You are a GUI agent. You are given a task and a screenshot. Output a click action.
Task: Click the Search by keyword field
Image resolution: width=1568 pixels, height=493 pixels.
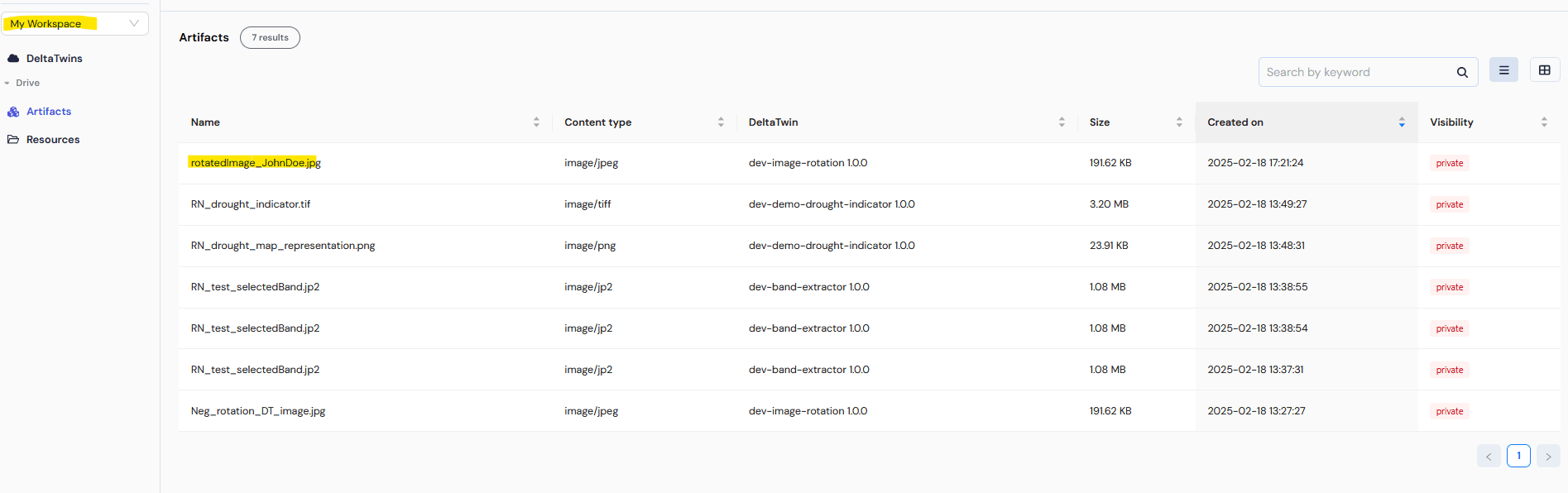(x=1357, y=73)
